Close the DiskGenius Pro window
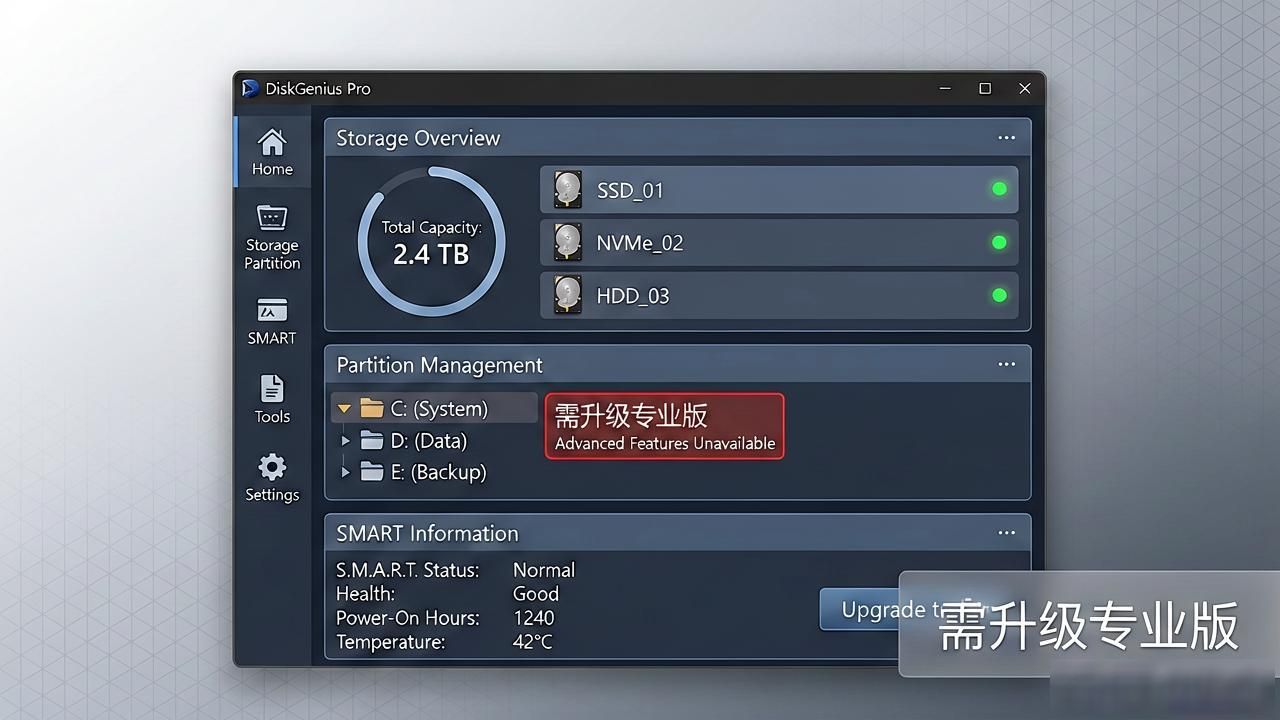Screen dimensions: 1280x720 [x=1025, y=88]
